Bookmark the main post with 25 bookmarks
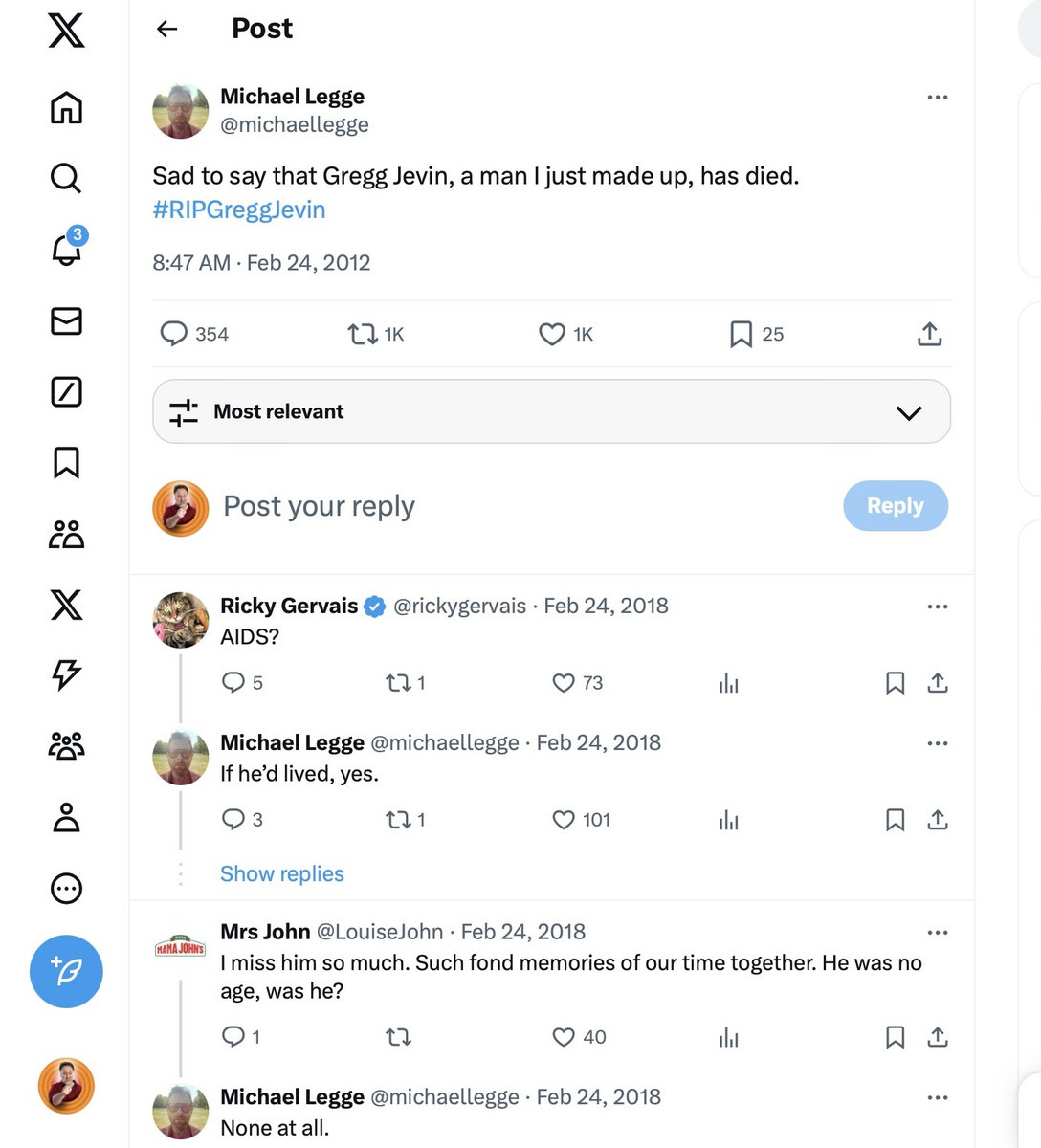The image size is (1041, 1148). coord(741,334)
